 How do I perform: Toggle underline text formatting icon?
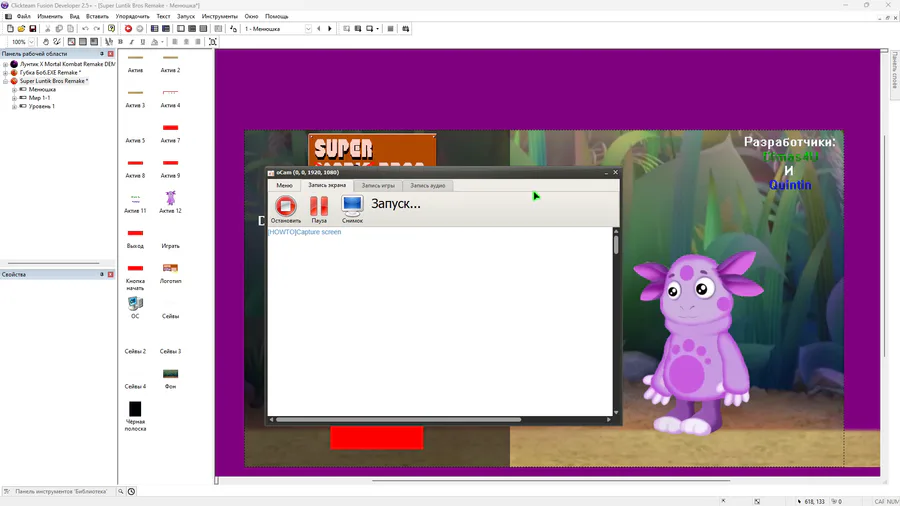pyautogui.click(x=143, y=42)
